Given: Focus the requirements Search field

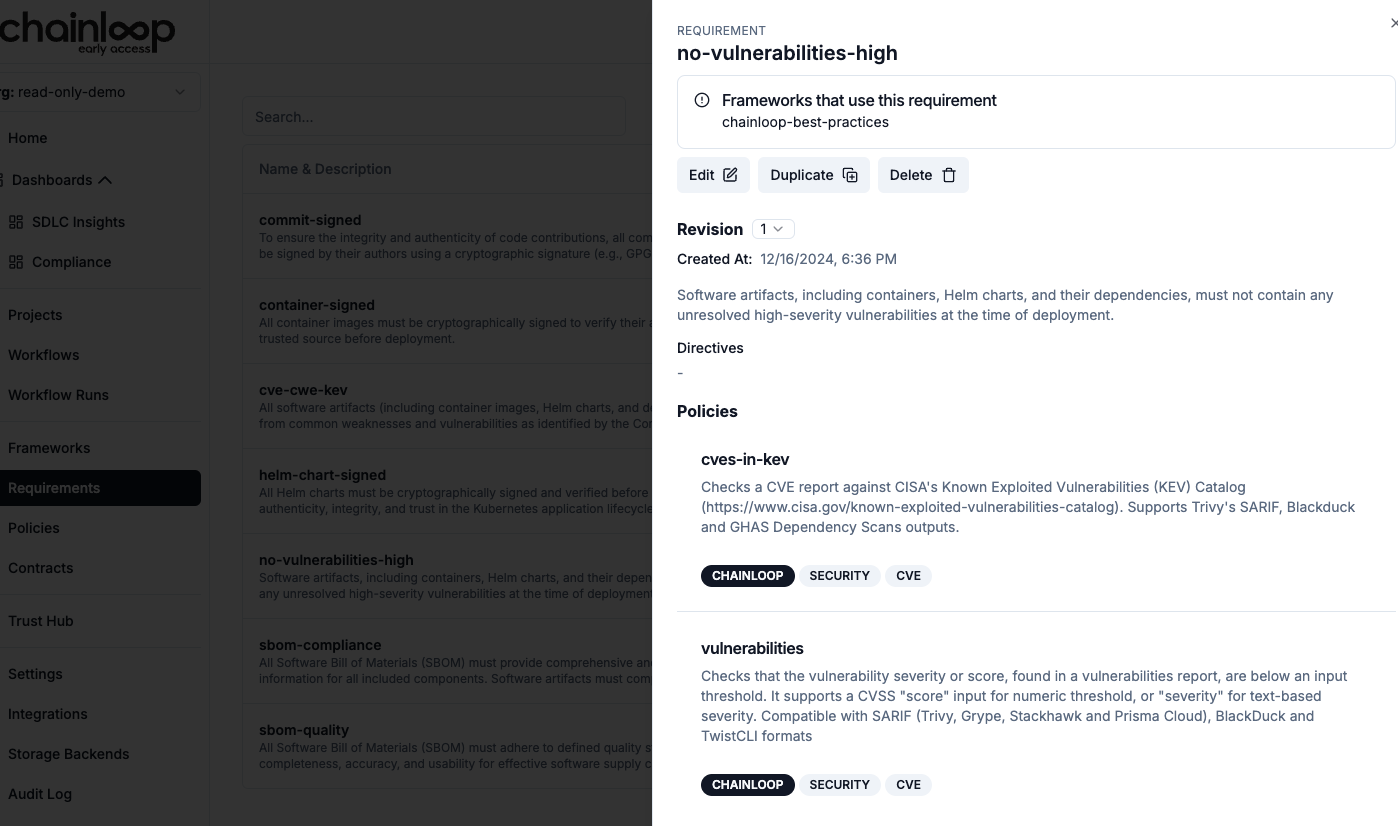Looking at the screenshot, I should pos(435,117).
